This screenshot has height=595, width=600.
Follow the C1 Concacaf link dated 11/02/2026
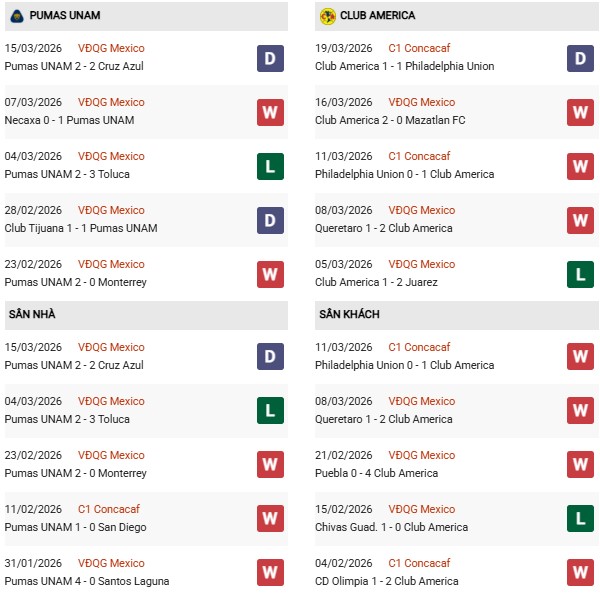pyautogui.click(x=109, y=509)
